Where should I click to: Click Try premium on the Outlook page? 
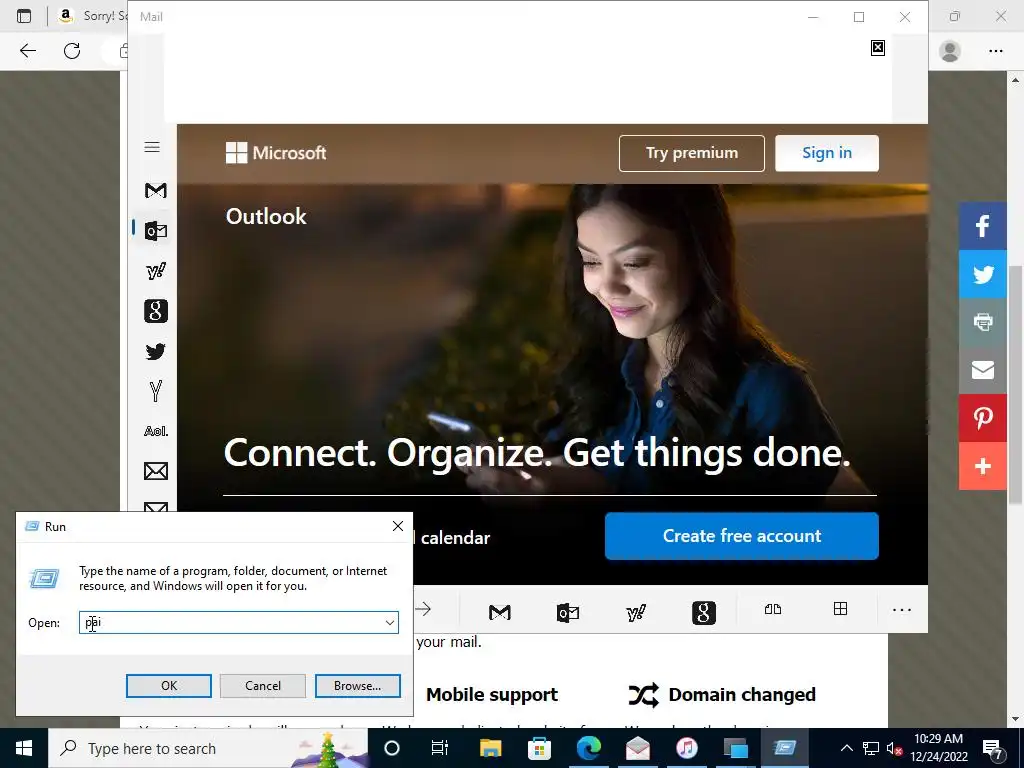point(692,153)
